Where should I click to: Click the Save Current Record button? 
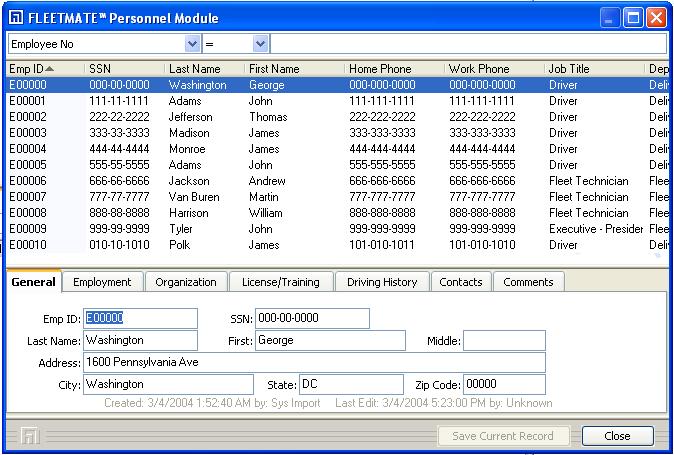(503, 436)
